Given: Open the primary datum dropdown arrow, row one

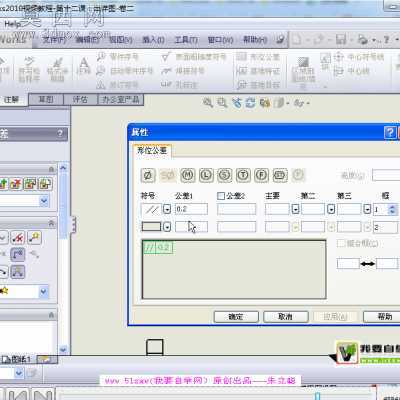Looking at the screenshot, I should pos(295,209).
